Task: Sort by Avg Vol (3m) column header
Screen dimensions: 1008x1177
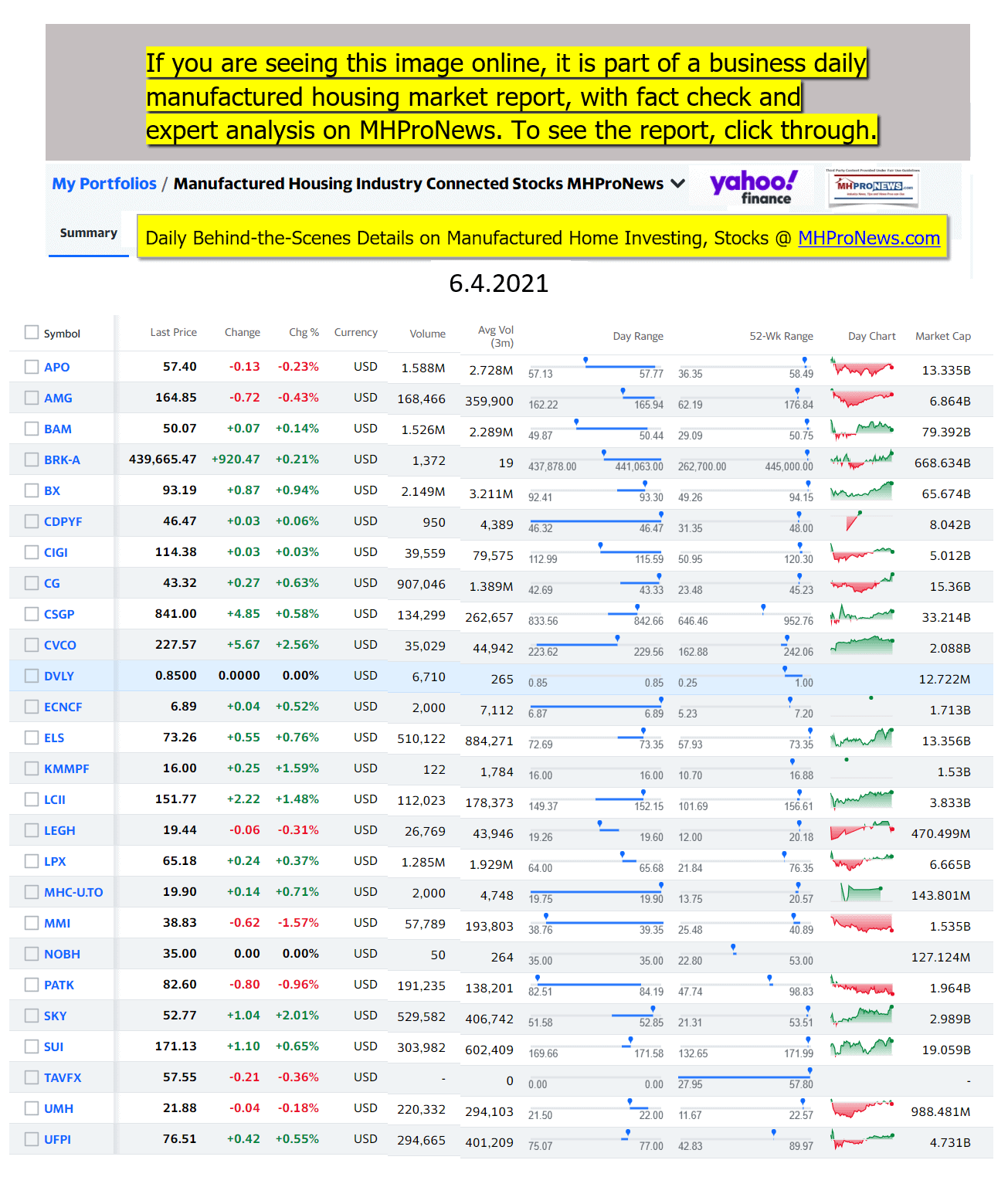Action: [496, 336]
